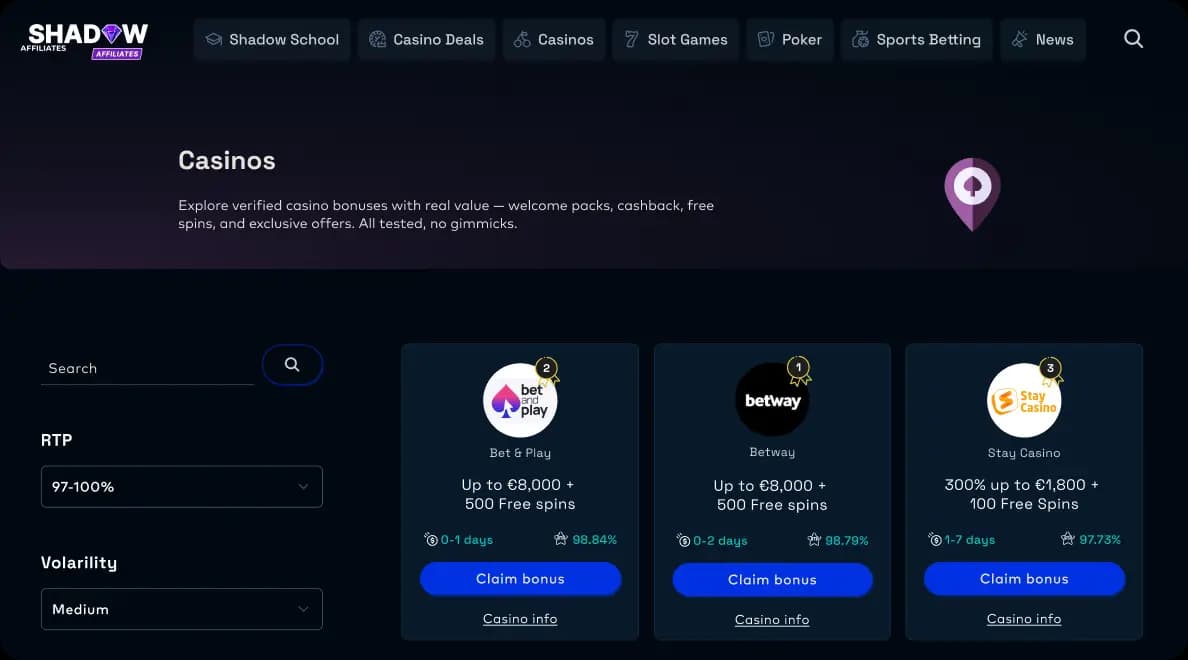Open the News menu item
Screen dimensions: 1188x660
coord(1043,39)
